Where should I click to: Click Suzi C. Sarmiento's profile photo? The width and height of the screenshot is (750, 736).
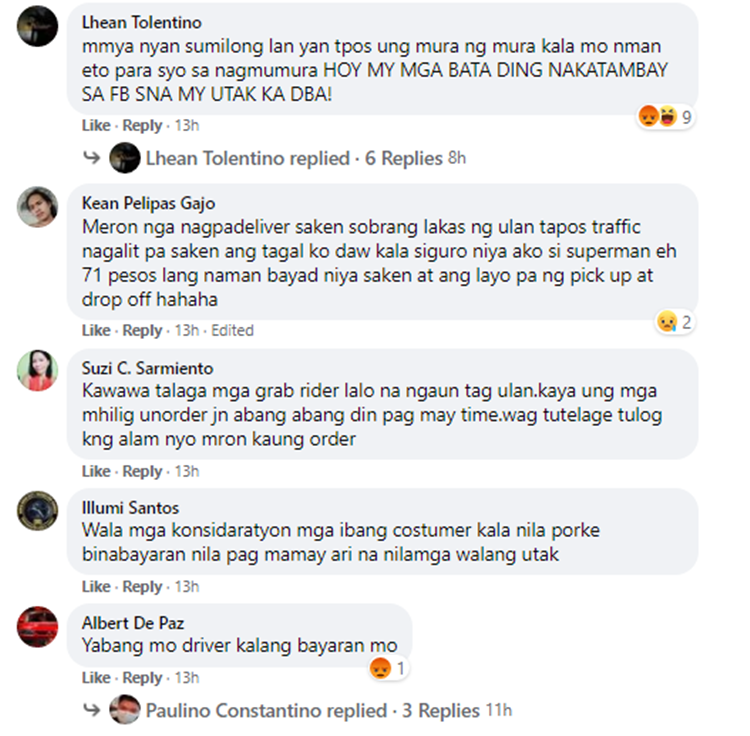37,370
